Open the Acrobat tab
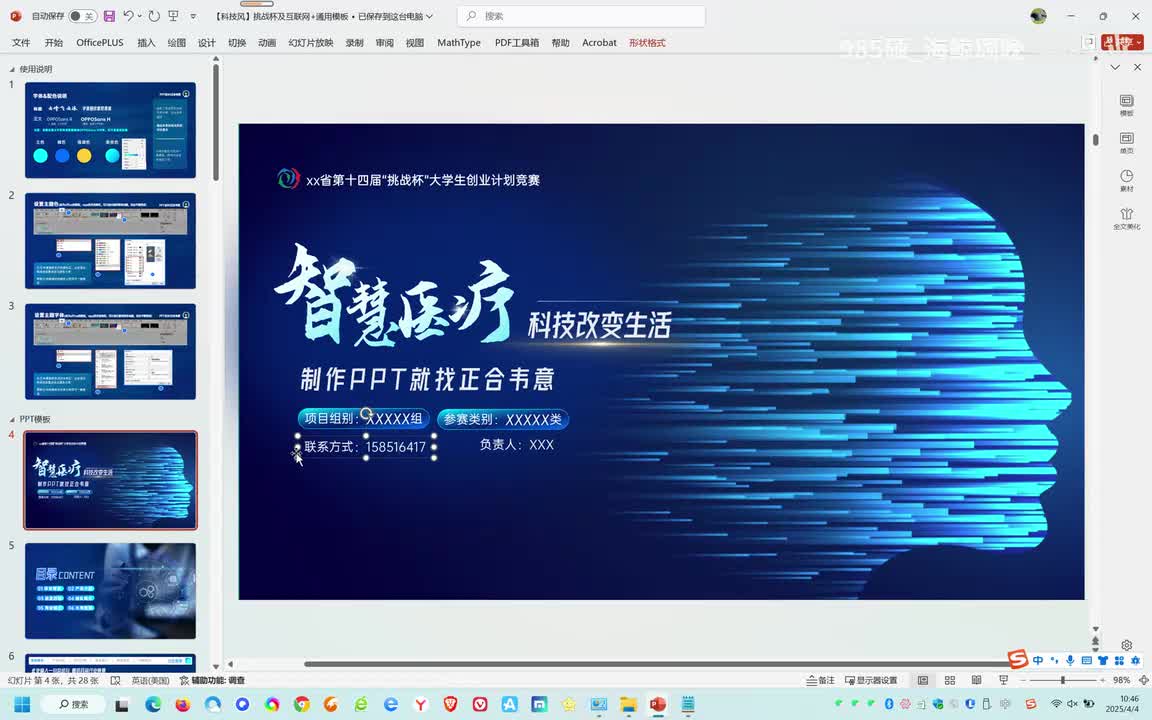Viewport: 1152px width, 720px height. click(x=599, y=43)
